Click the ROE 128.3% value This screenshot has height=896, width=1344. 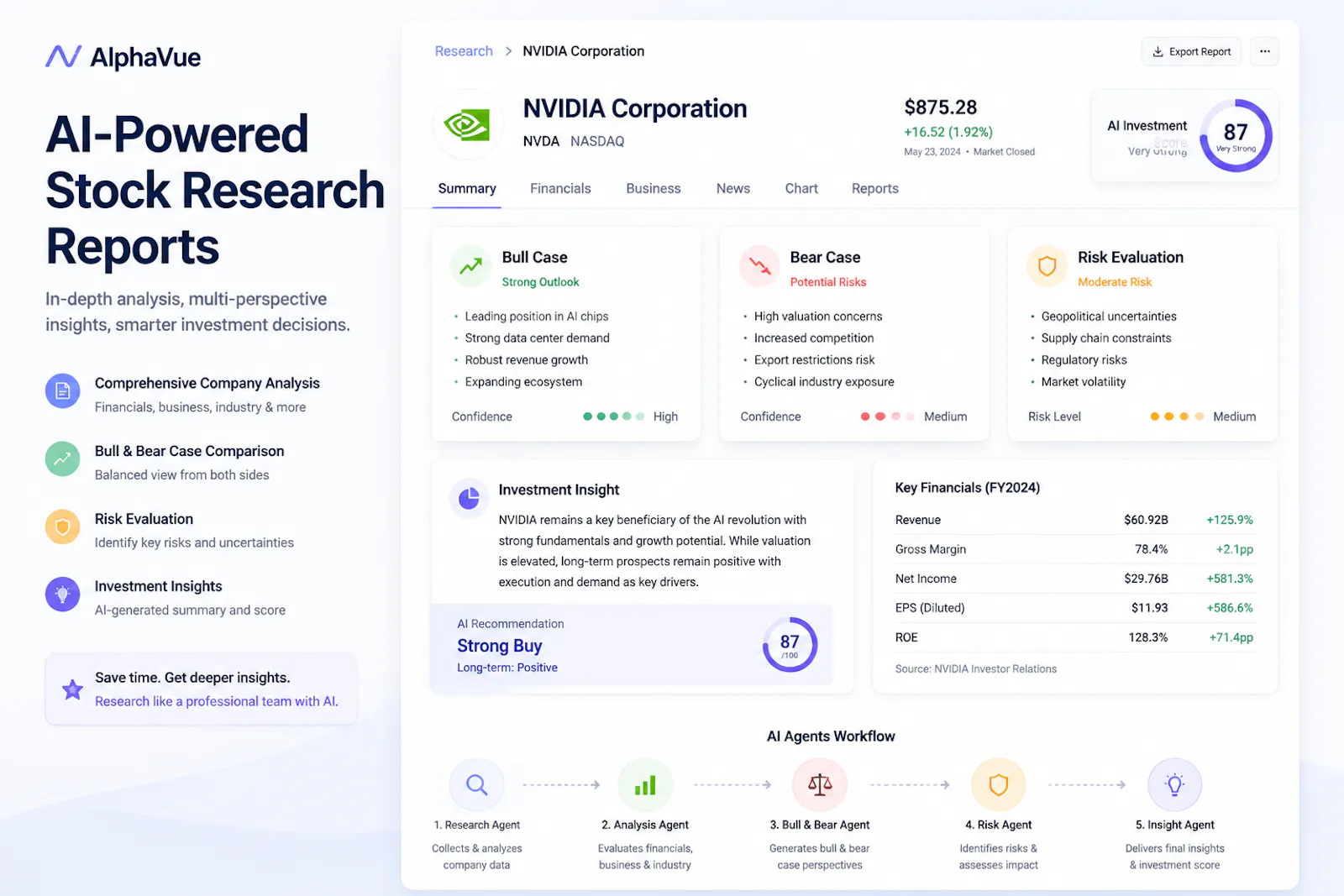1147,637
